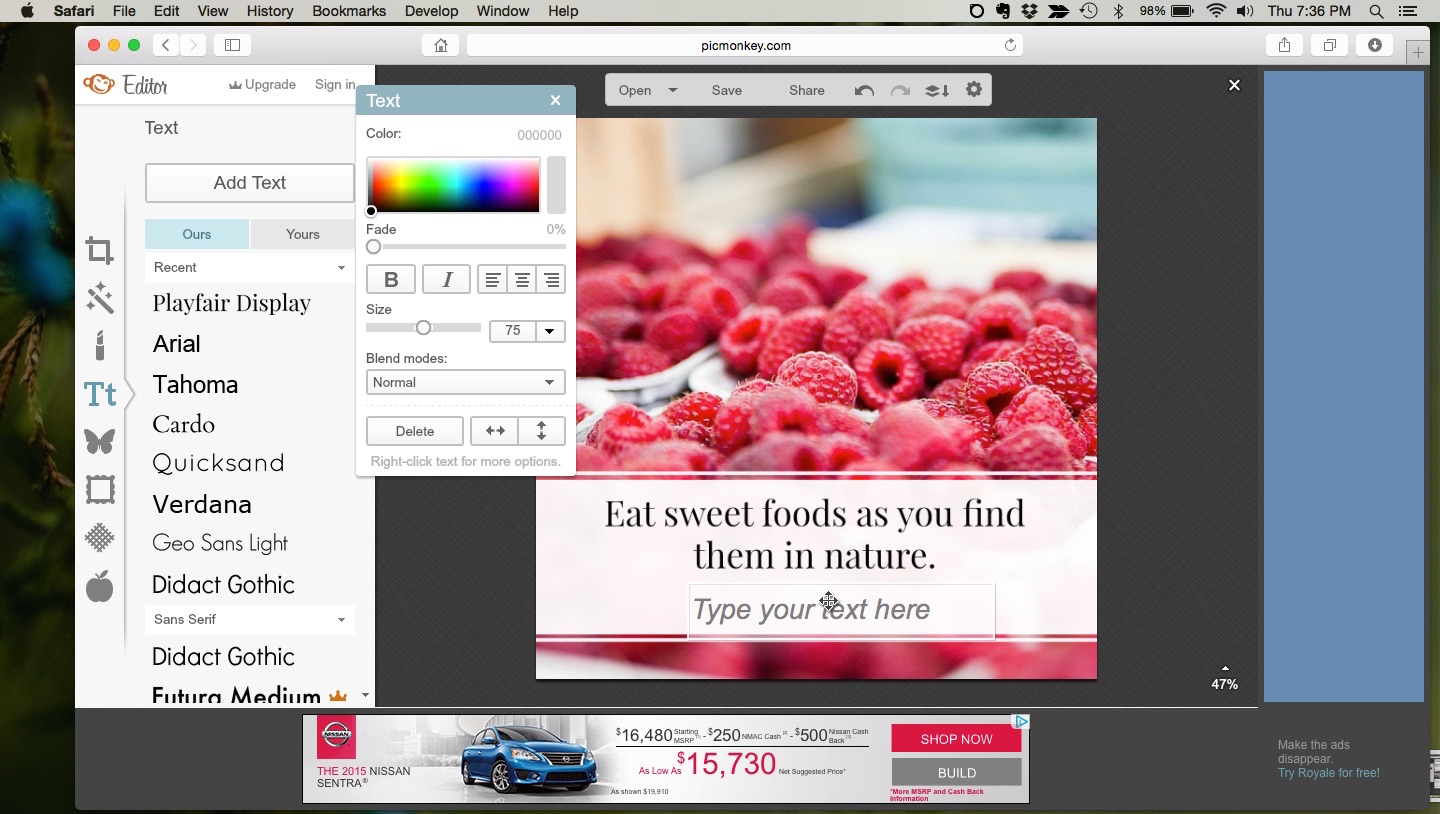Show Safari downloads
Image resolution: width=1440 pixels, height=814 pixels.
click(1374, 45)
